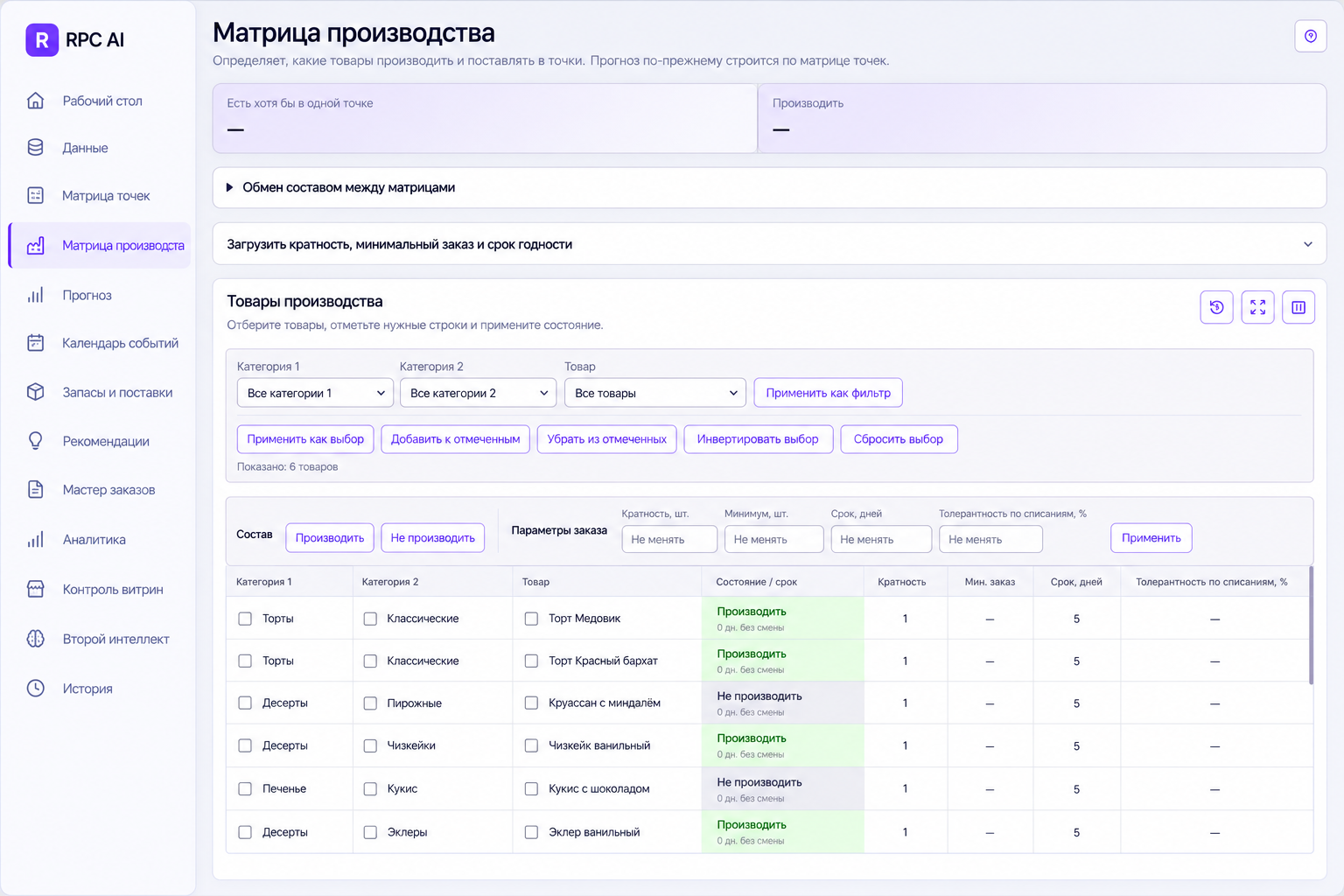Click Инвертировать выбор button
1344x896 pixels.
tap(758, 439)
